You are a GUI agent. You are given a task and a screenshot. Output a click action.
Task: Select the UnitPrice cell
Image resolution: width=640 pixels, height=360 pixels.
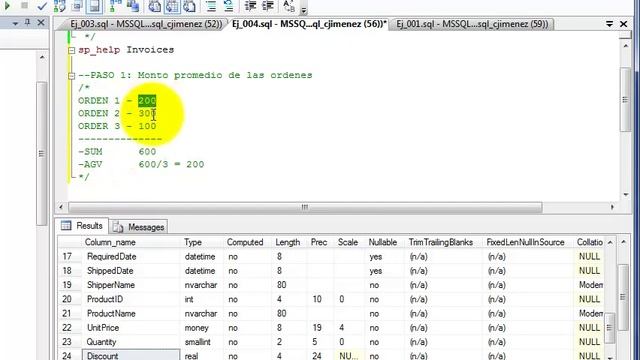tap(131, 328)
